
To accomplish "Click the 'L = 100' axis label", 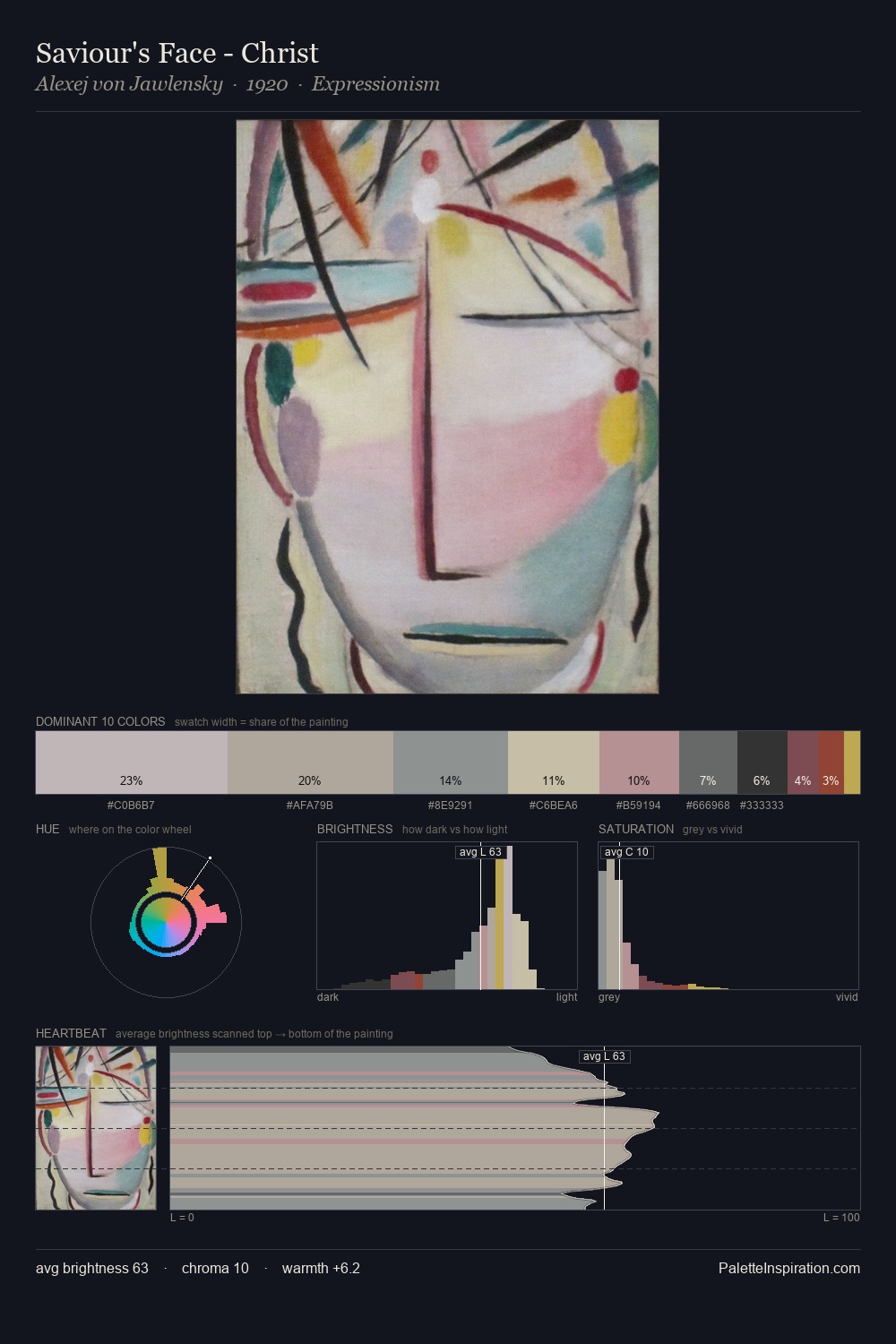I will pyautogui.click(x=841, y=1217).
